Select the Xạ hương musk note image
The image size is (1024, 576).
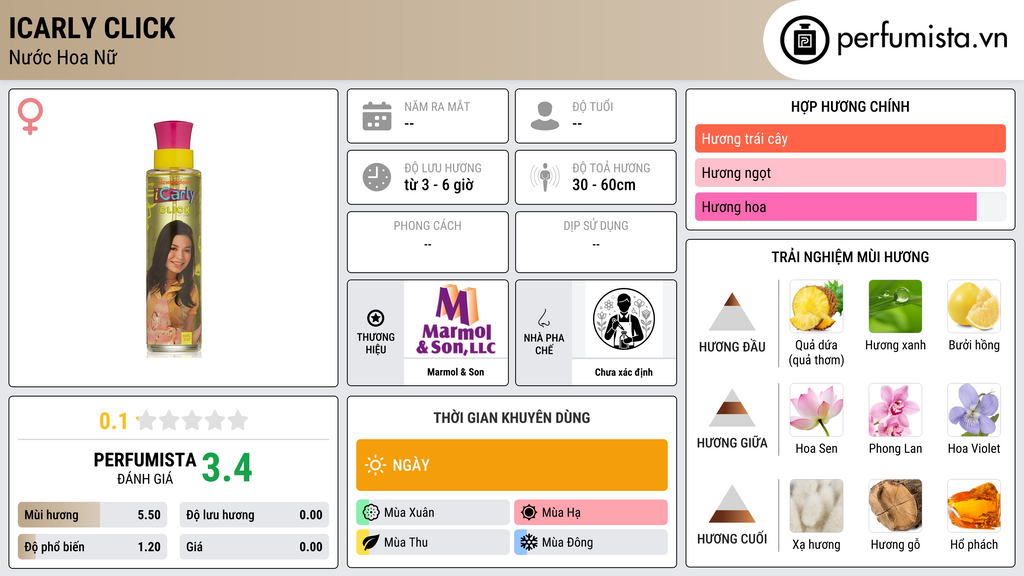816,506
